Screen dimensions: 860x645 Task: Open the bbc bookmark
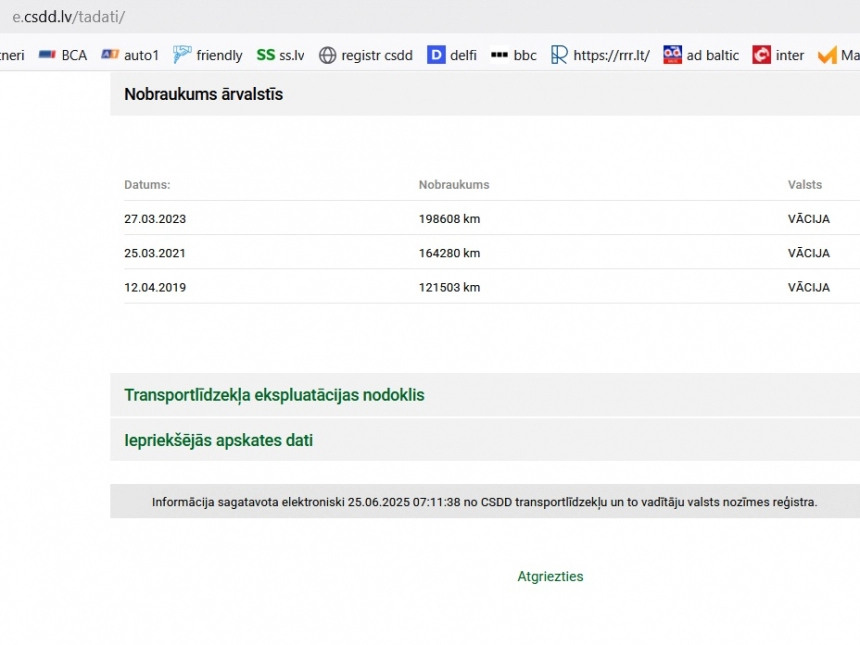pos(514,55)
